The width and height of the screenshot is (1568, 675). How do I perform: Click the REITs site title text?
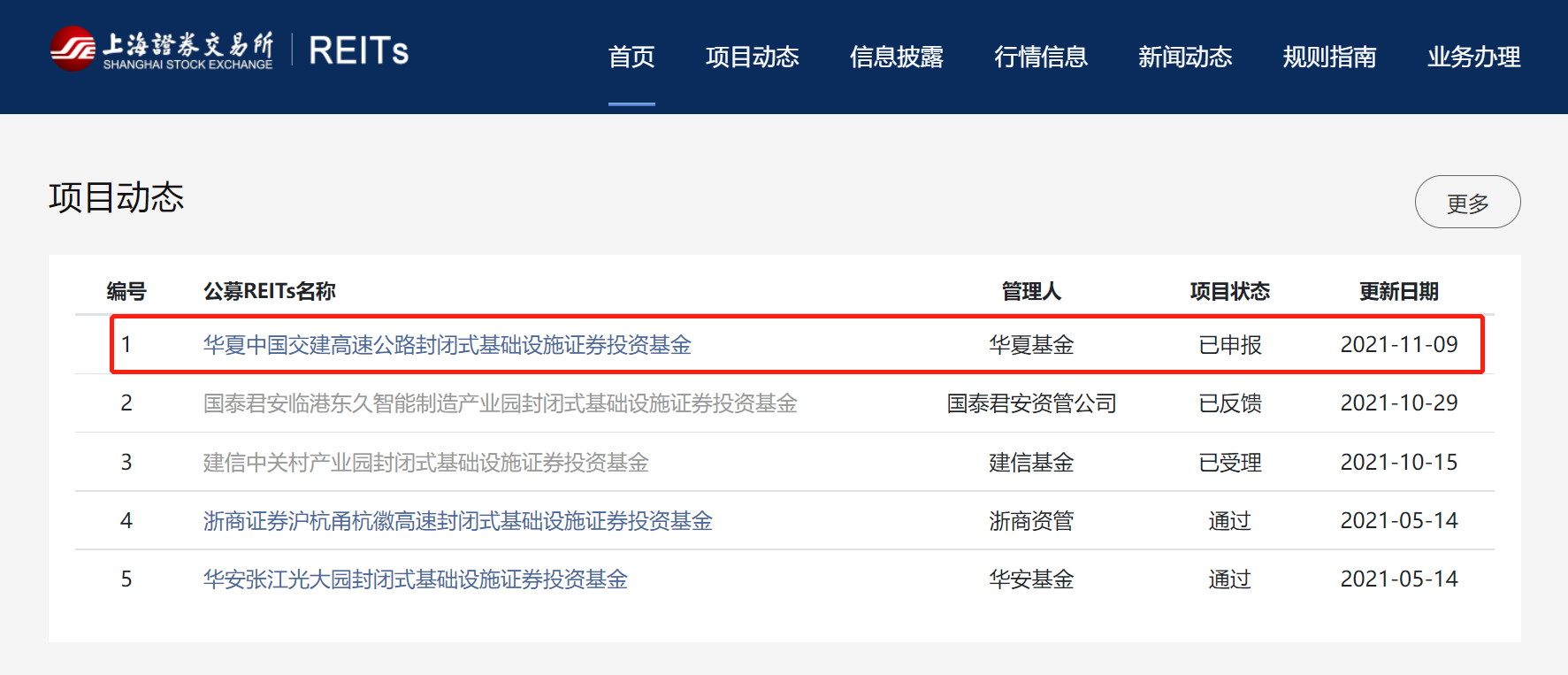tap(359, 50)
